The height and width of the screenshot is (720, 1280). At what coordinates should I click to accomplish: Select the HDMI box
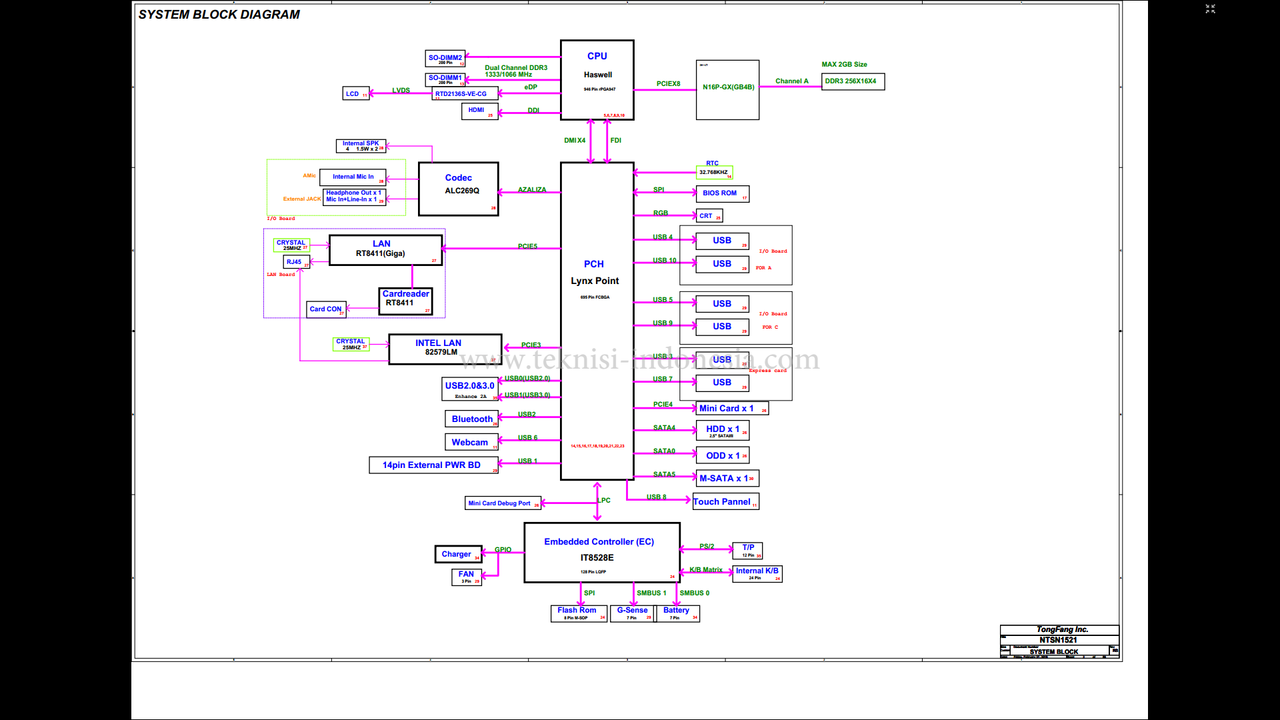pyautogui.click(x=479, y=111)
